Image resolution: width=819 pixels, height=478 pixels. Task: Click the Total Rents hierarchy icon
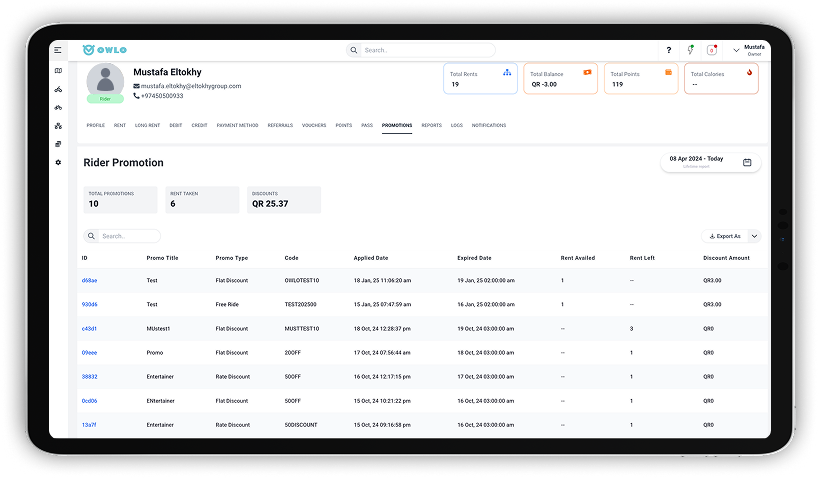[x=507, y=73]
